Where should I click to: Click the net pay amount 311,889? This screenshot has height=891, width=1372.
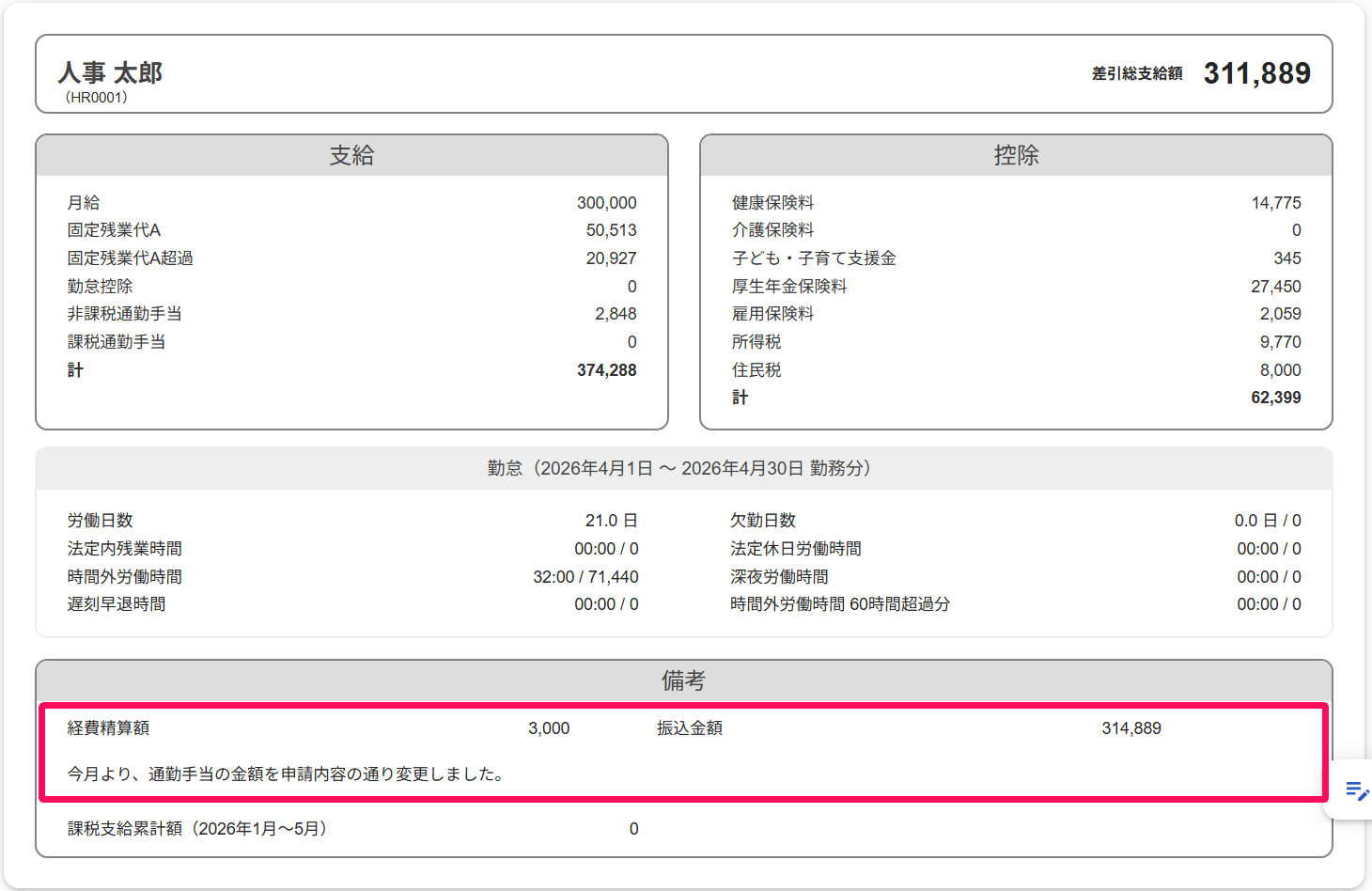[x=1256, y=73]
